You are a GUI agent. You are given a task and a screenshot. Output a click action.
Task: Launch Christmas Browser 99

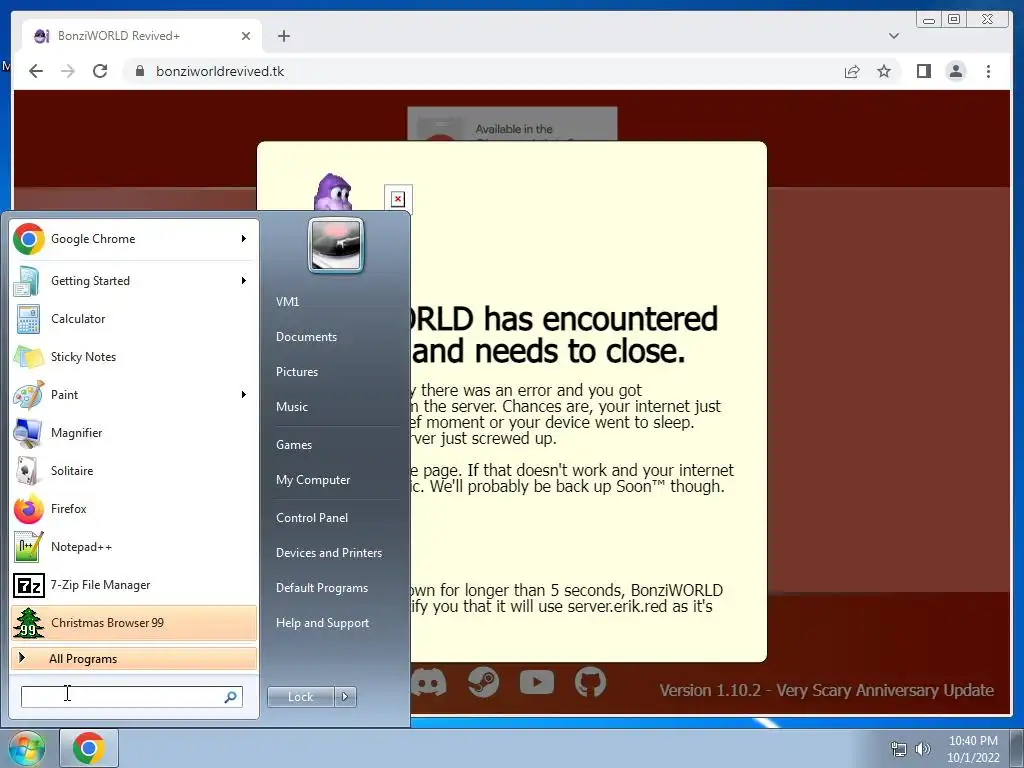[x=134, y=622]
